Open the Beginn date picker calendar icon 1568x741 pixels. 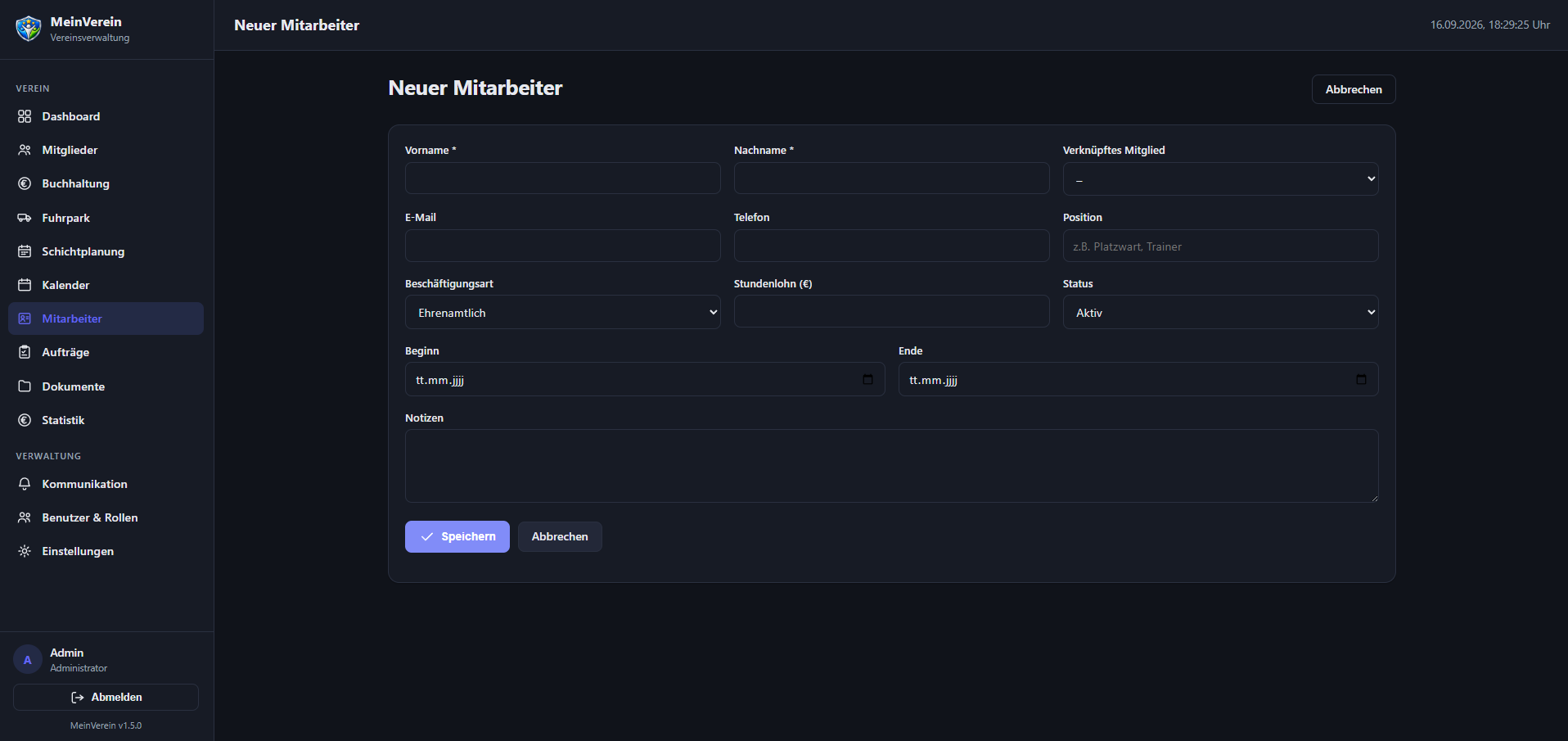867,379
